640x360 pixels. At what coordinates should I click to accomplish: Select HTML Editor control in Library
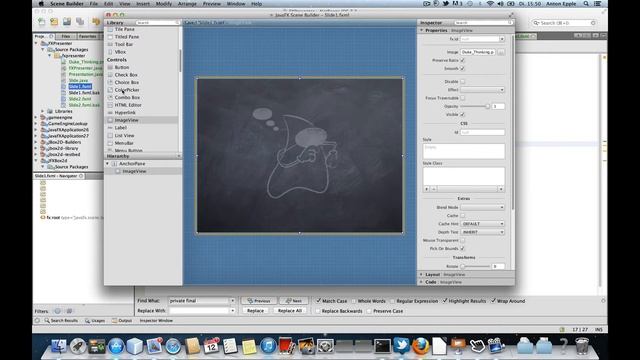(x=128, y=105)
